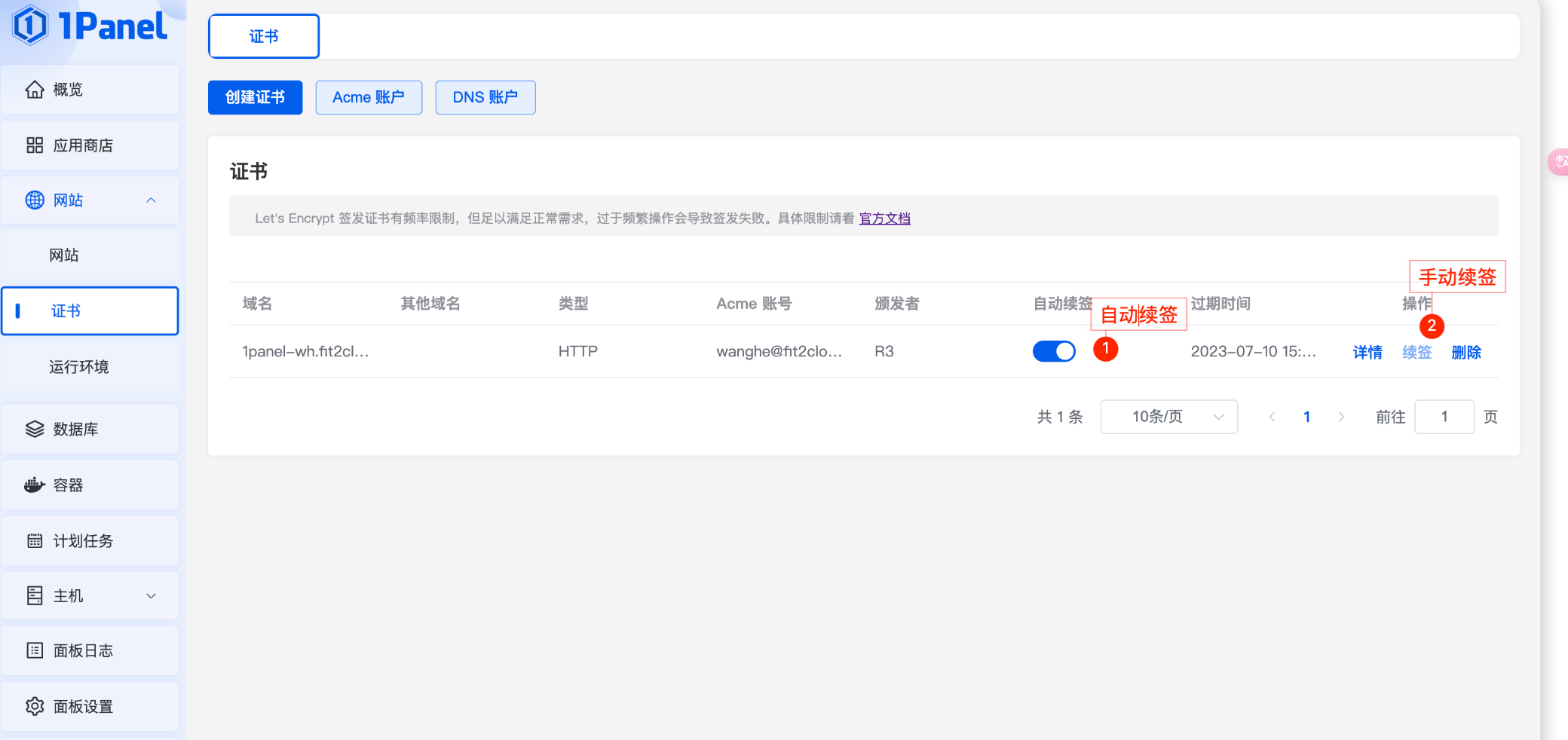This screenshot has width=1568, height=740.
Task: Open Panel Settings gear icon
Action: tap(35, 707)
